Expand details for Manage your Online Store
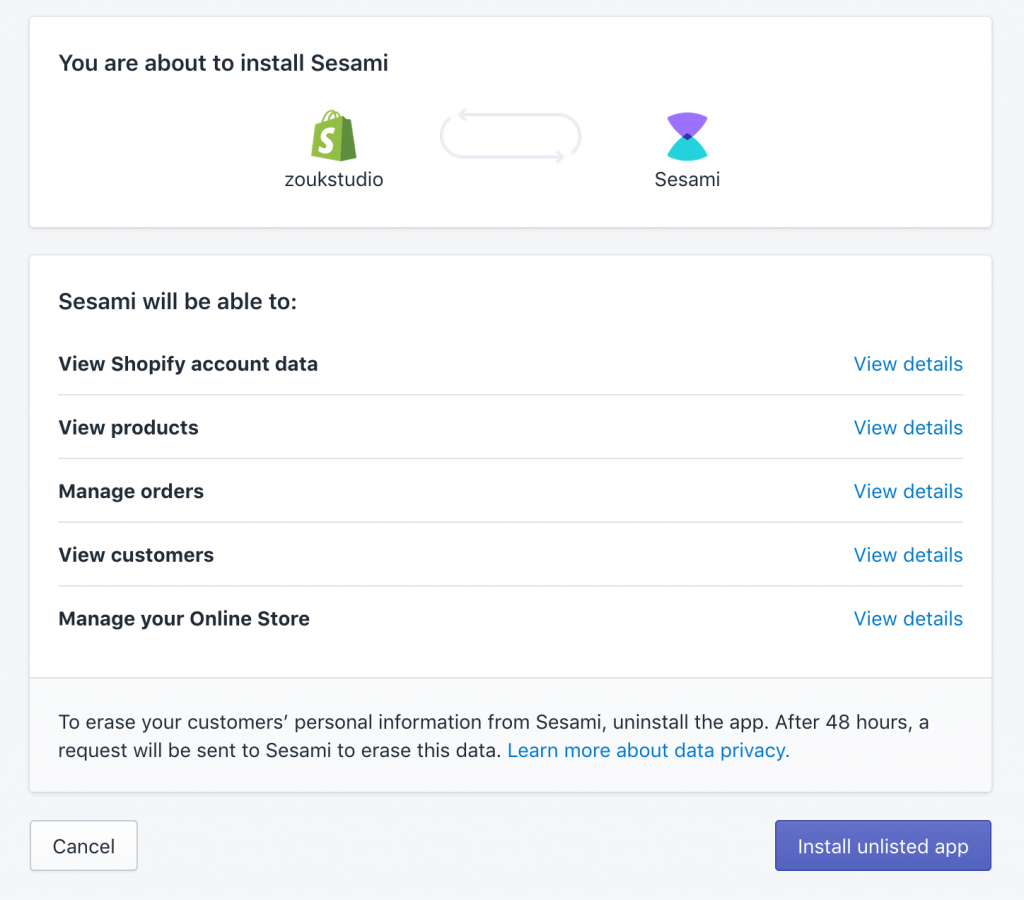The image size is (1024, 900). 907,618
